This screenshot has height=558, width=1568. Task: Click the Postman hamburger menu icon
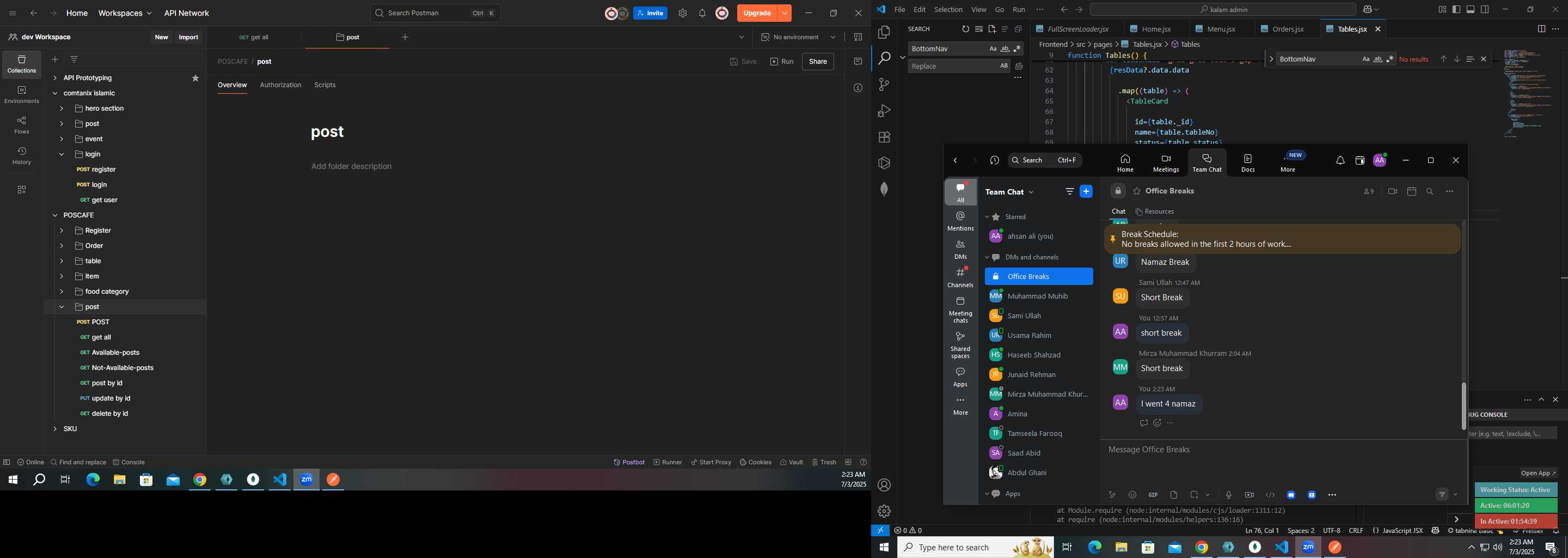click(x=13, y=14)
